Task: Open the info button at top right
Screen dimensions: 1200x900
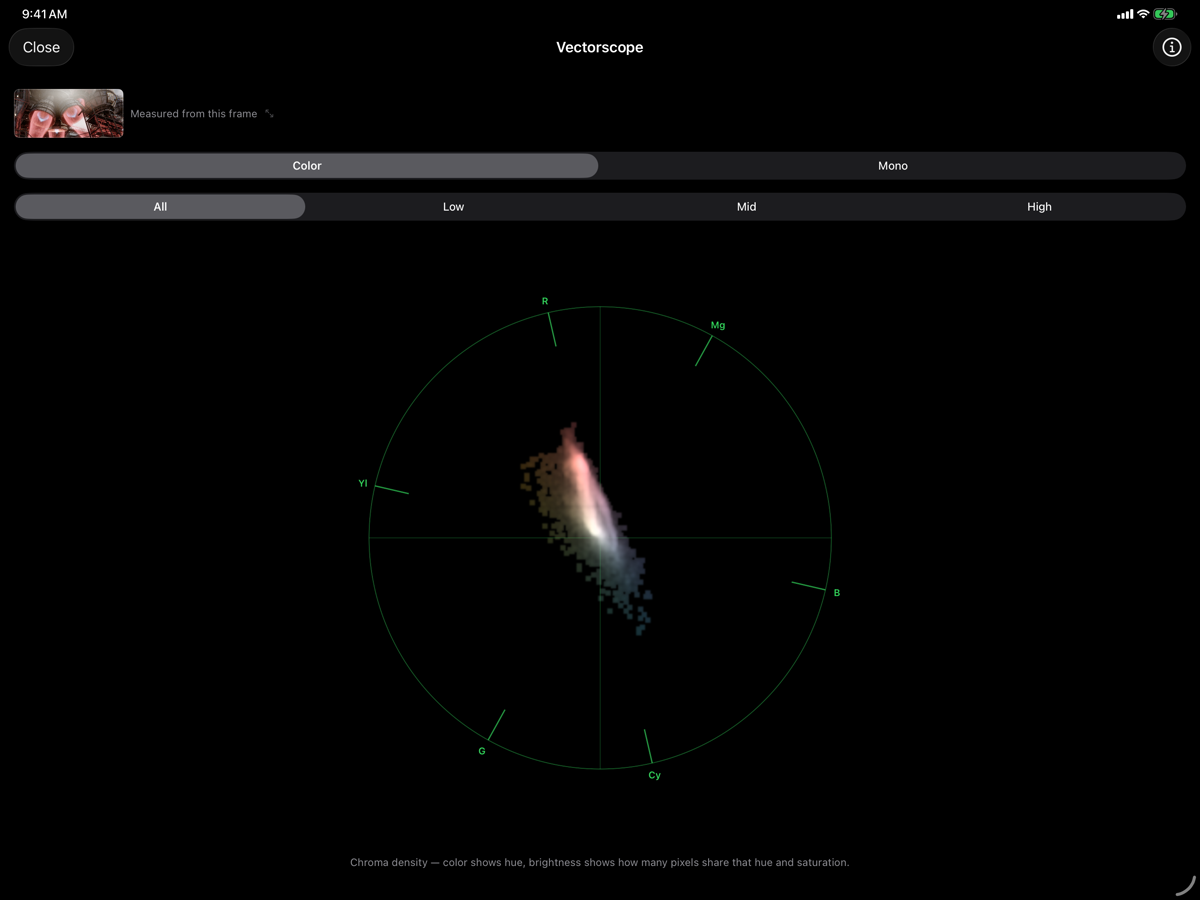Action: tap(1172, 47)
